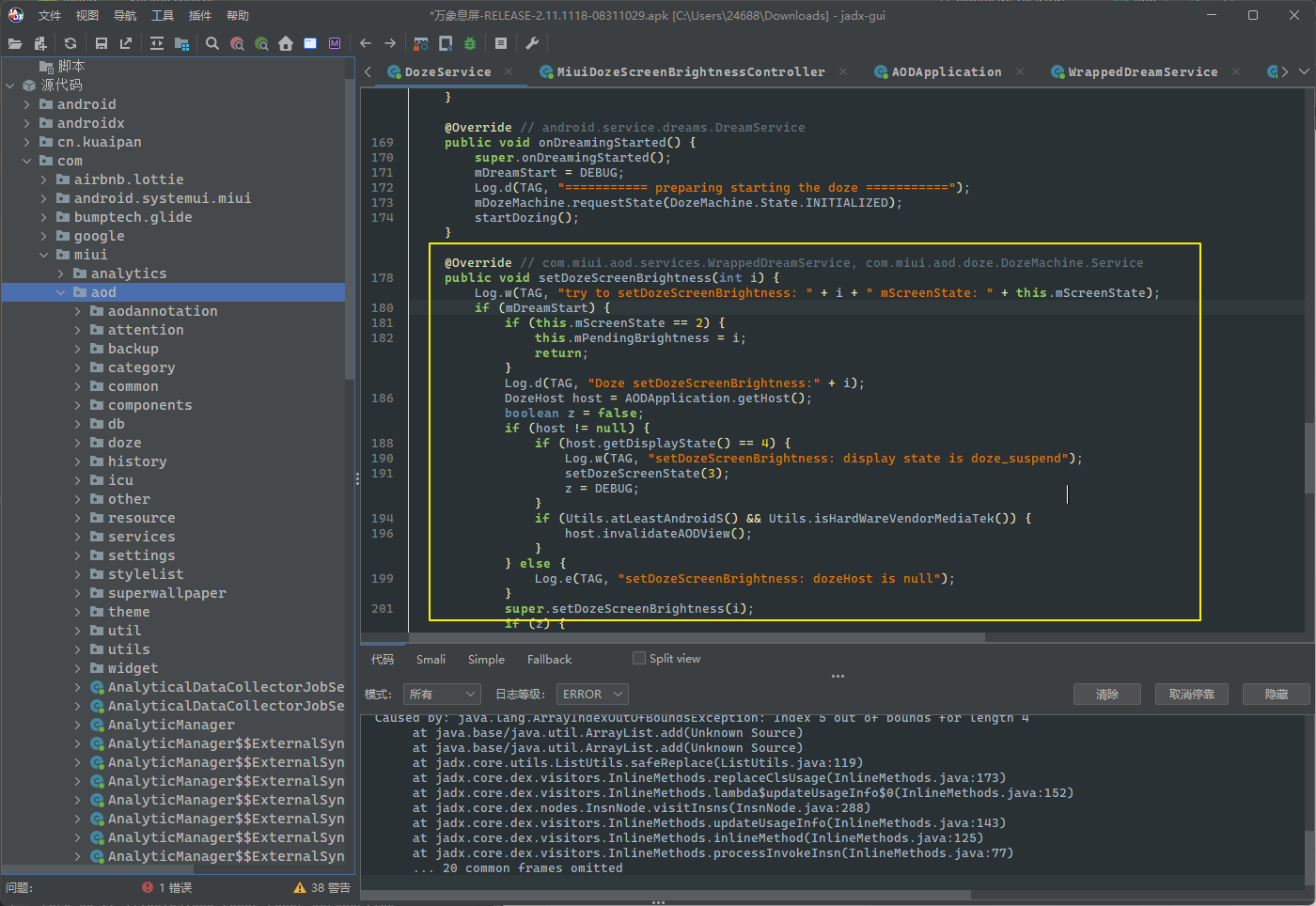This screenshot has height=906, width=1316.
Task: Click the application window toolbar icon
Action: click(310, 43)
